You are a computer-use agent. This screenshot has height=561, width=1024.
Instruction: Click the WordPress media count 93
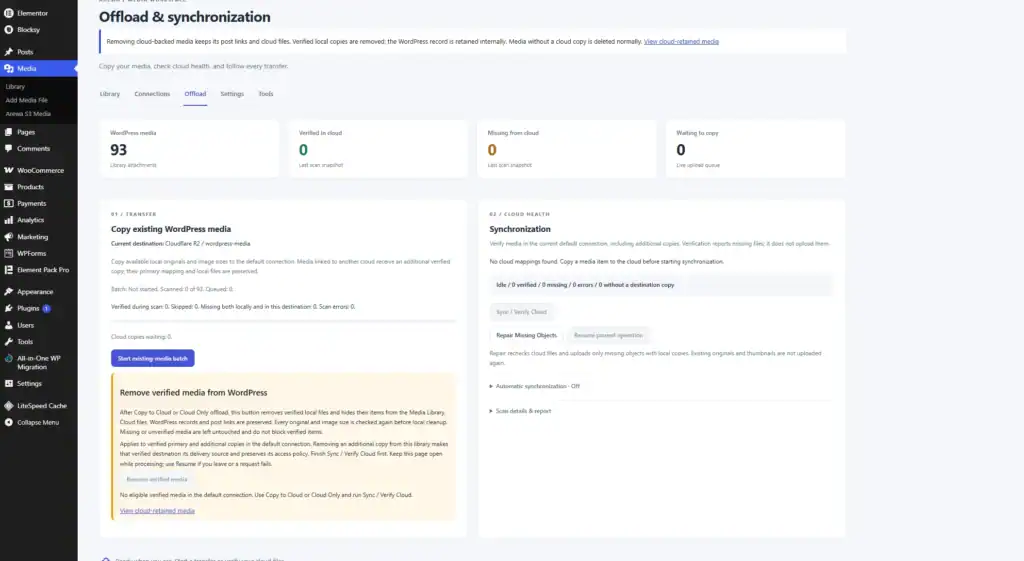click(119, 150)
